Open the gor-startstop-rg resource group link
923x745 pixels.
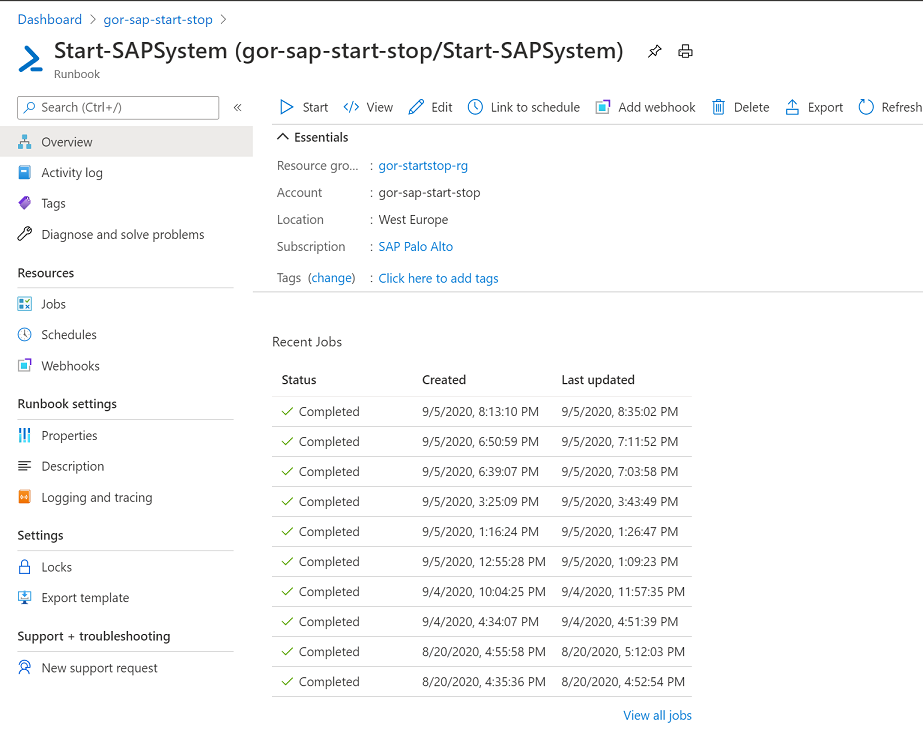(x=423, y=166)
